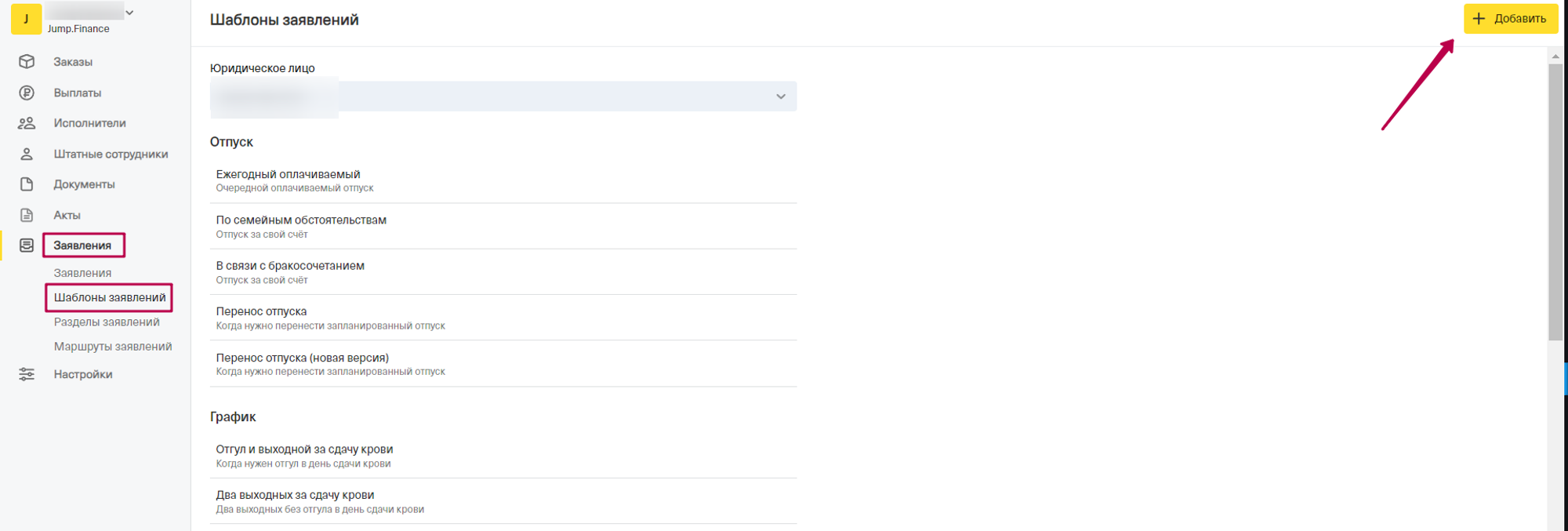Click the Заявления section icon

coord(27,245)
